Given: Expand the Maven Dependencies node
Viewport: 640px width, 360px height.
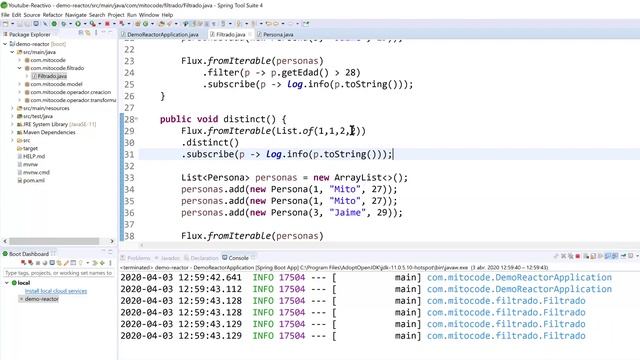Looking at the screenshot, I should click(x=12, y=132).
